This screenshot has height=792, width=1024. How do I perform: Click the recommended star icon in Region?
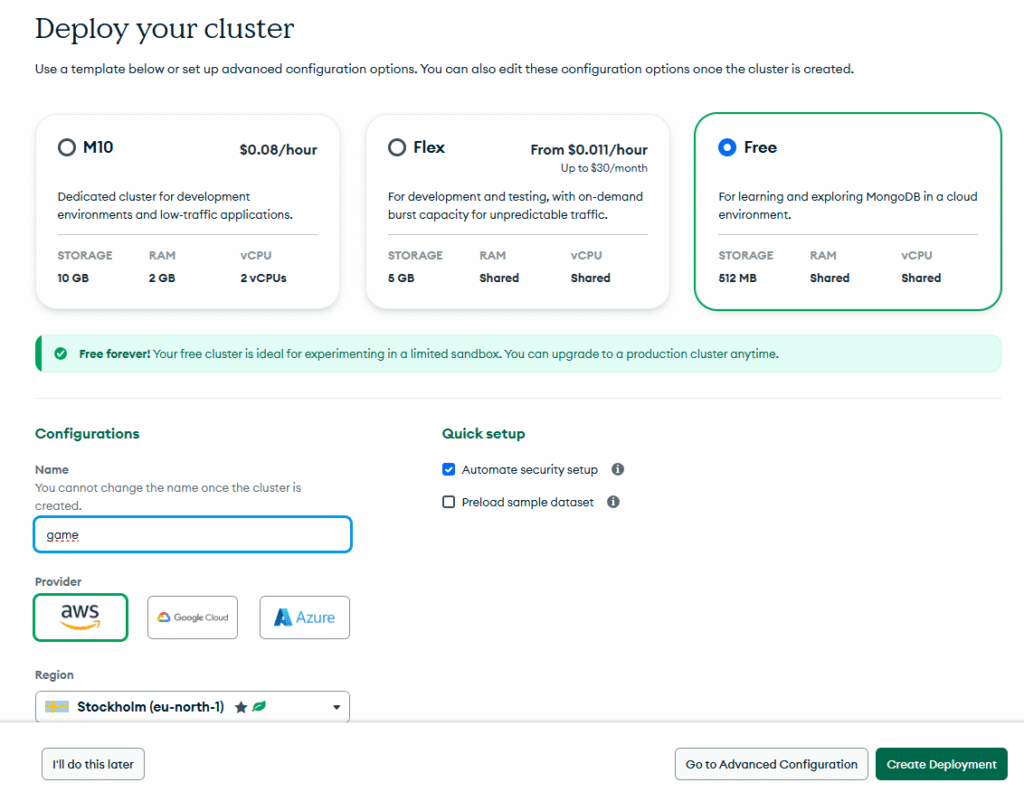241,707
